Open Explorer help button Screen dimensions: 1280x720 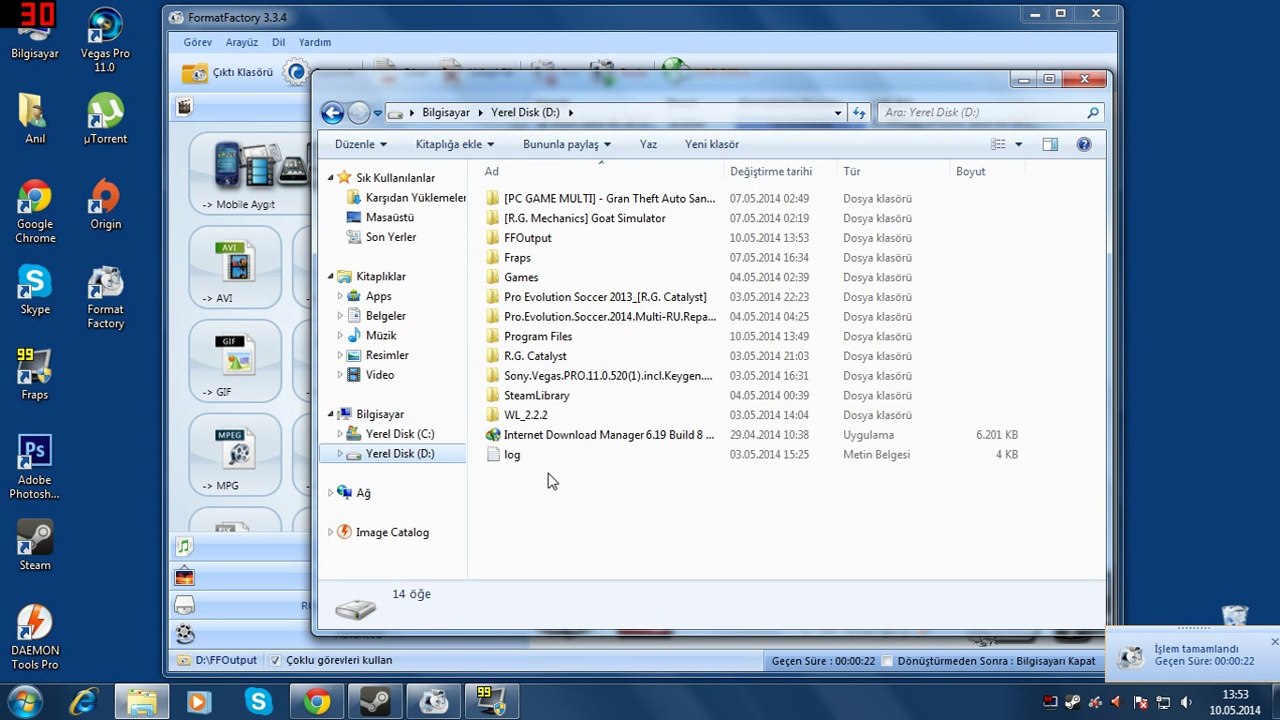1084,144
